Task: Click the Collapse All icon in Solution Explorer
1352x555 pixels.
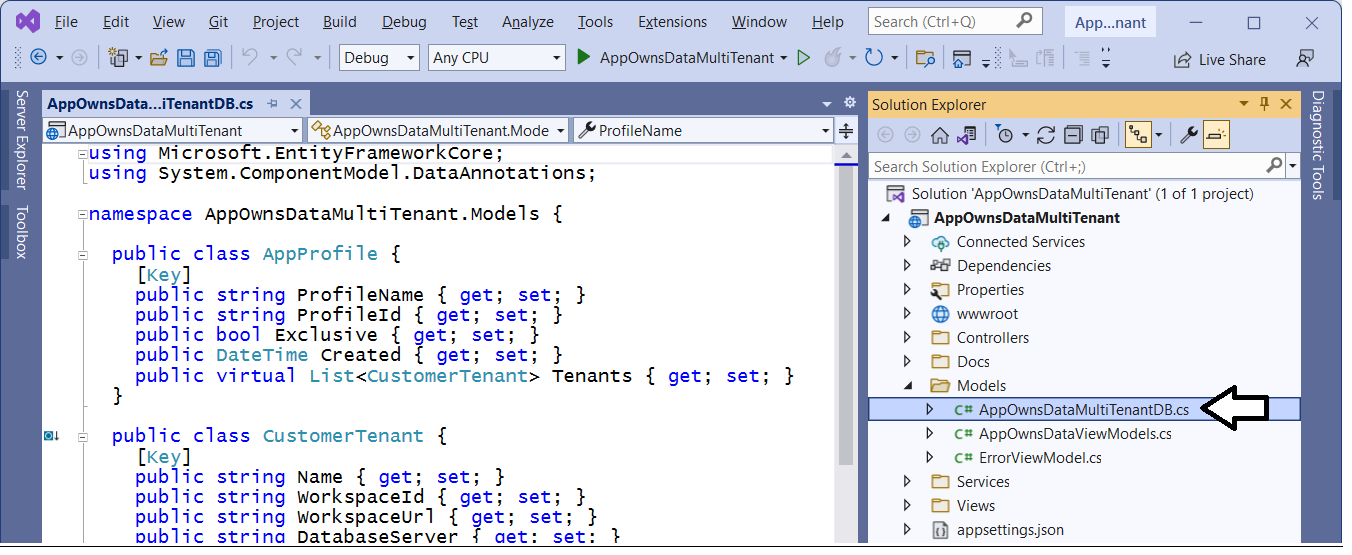Action: coord(1073,135)
